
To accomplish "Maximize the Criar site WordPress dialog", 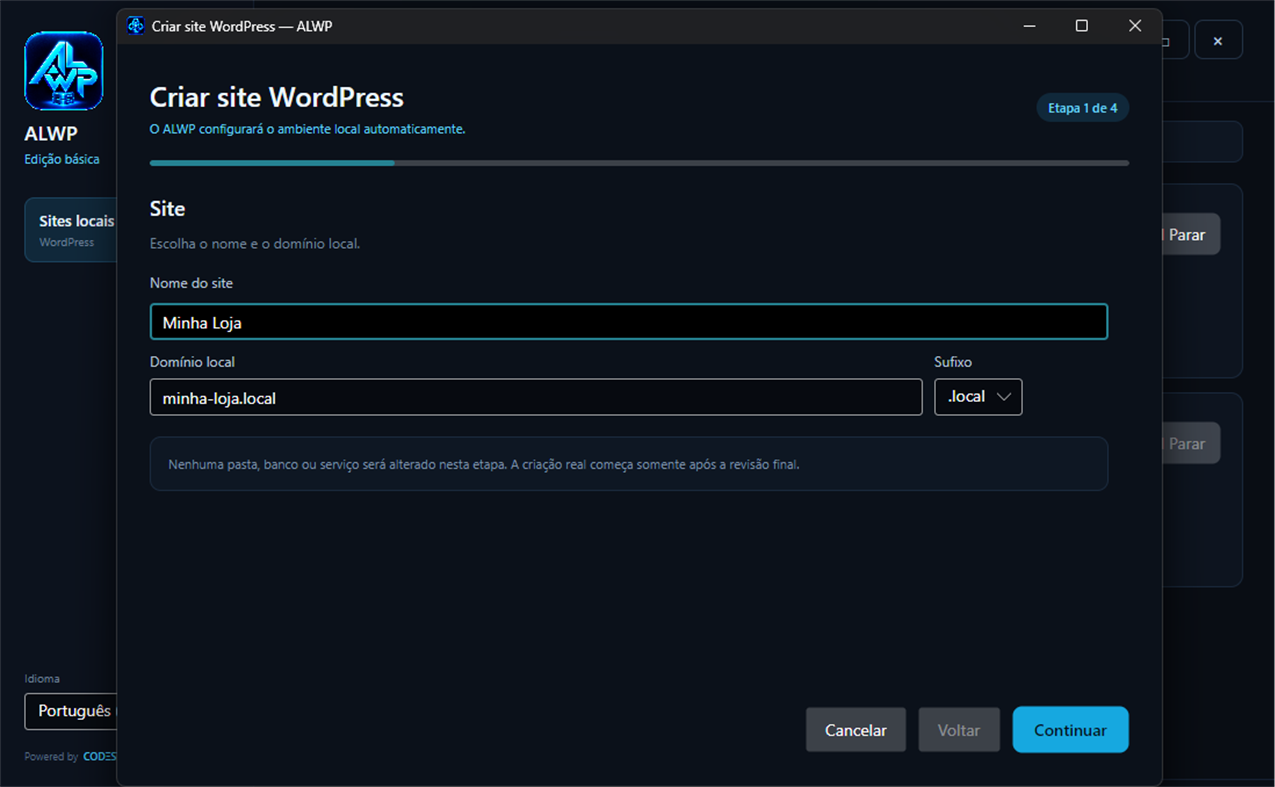I will coord(1081,26).
